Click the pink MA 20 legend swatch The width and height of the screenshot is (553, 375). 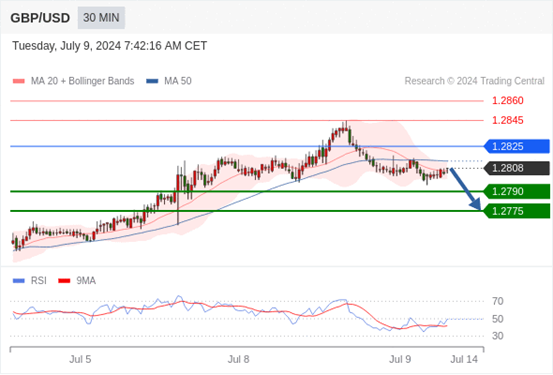19,81
